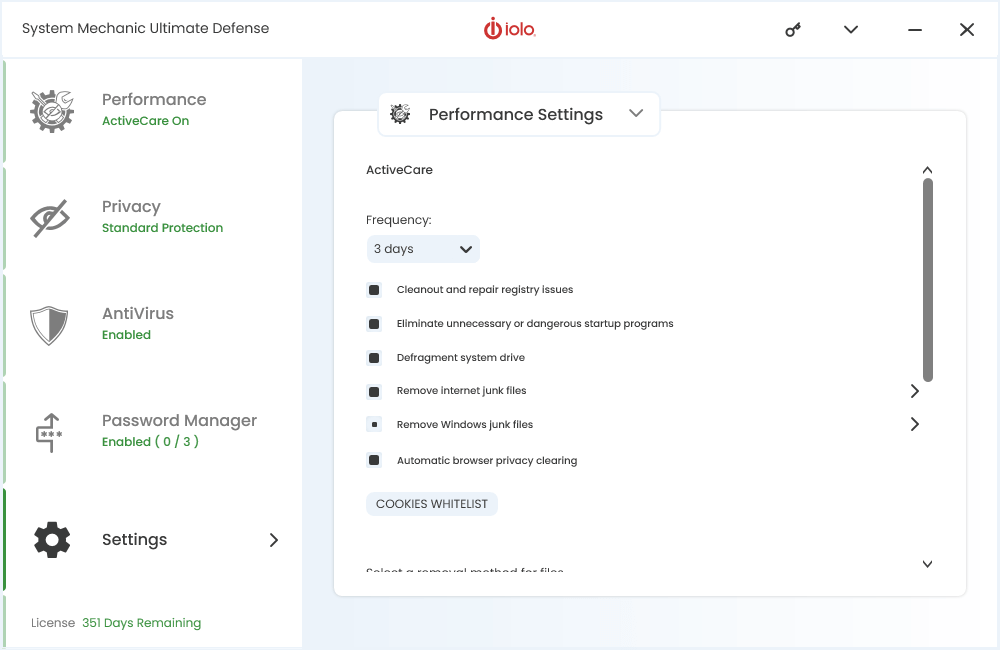Disable Automatic browser privacy clearing
Screen dimensions: 1000x650
(x=374, y=460)
